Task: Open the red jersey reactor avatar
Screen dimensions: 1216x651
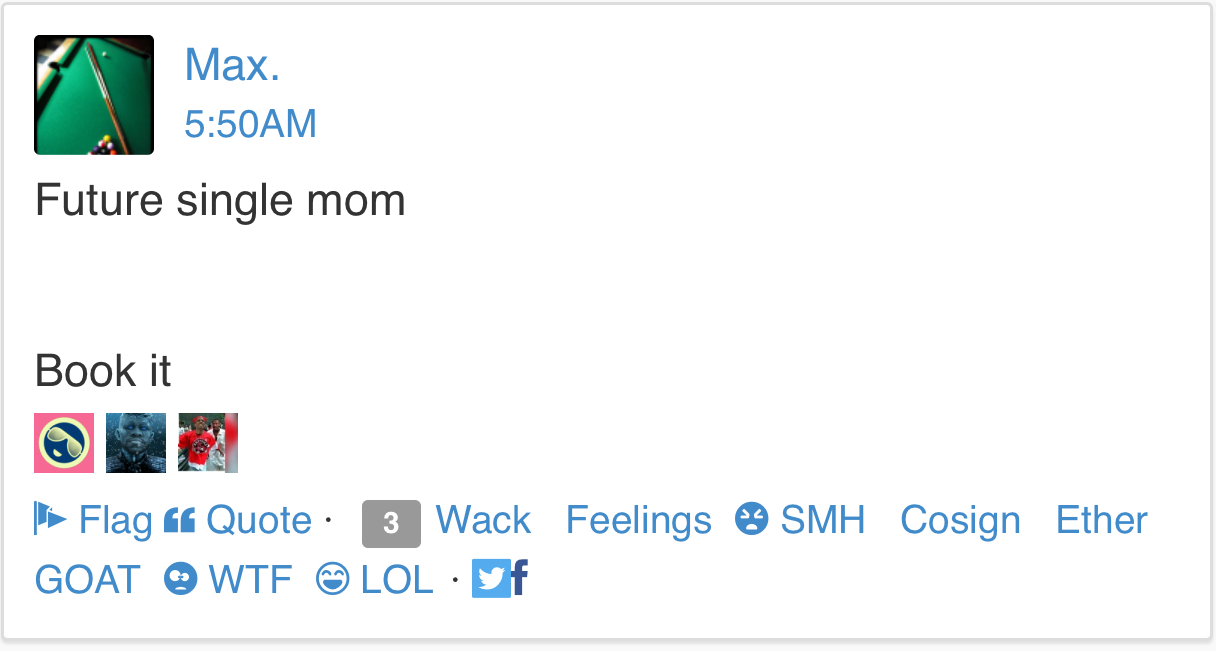Action: point(208,443)
